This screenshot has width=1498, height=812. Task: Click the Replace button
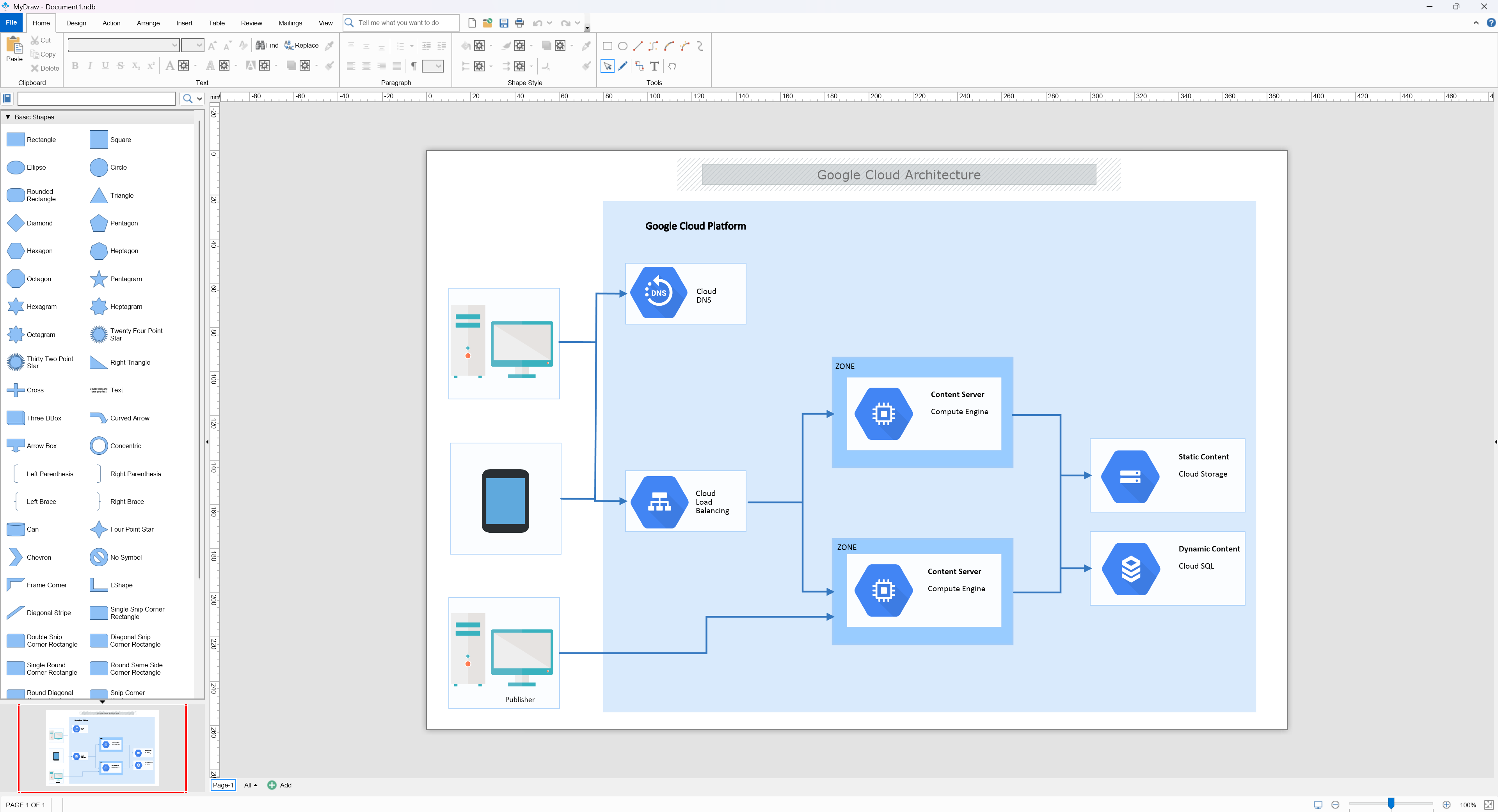(302, 45)
